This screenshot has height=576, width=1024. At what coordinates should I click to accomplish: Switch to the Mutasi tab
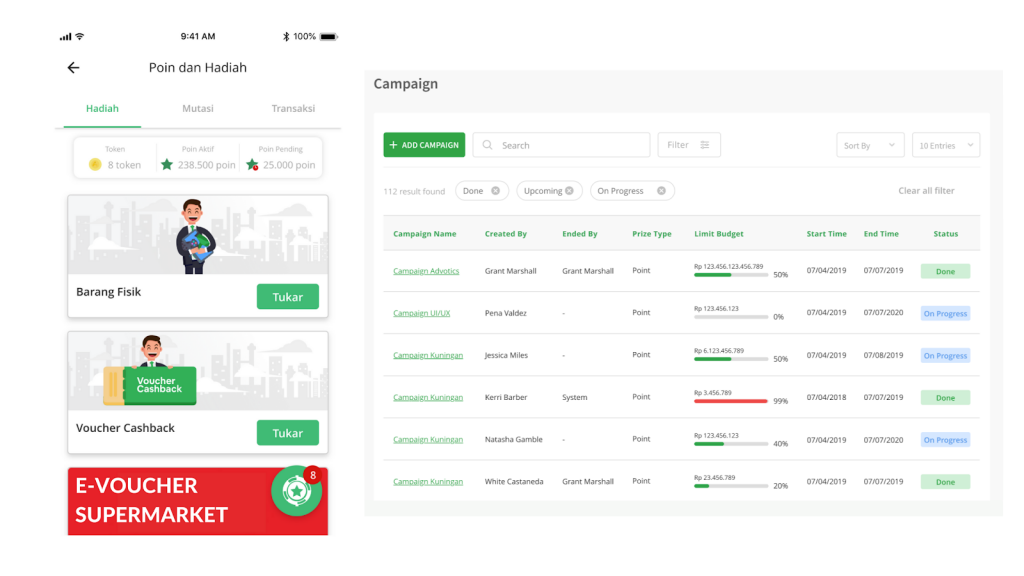click(x=198, y=108)
